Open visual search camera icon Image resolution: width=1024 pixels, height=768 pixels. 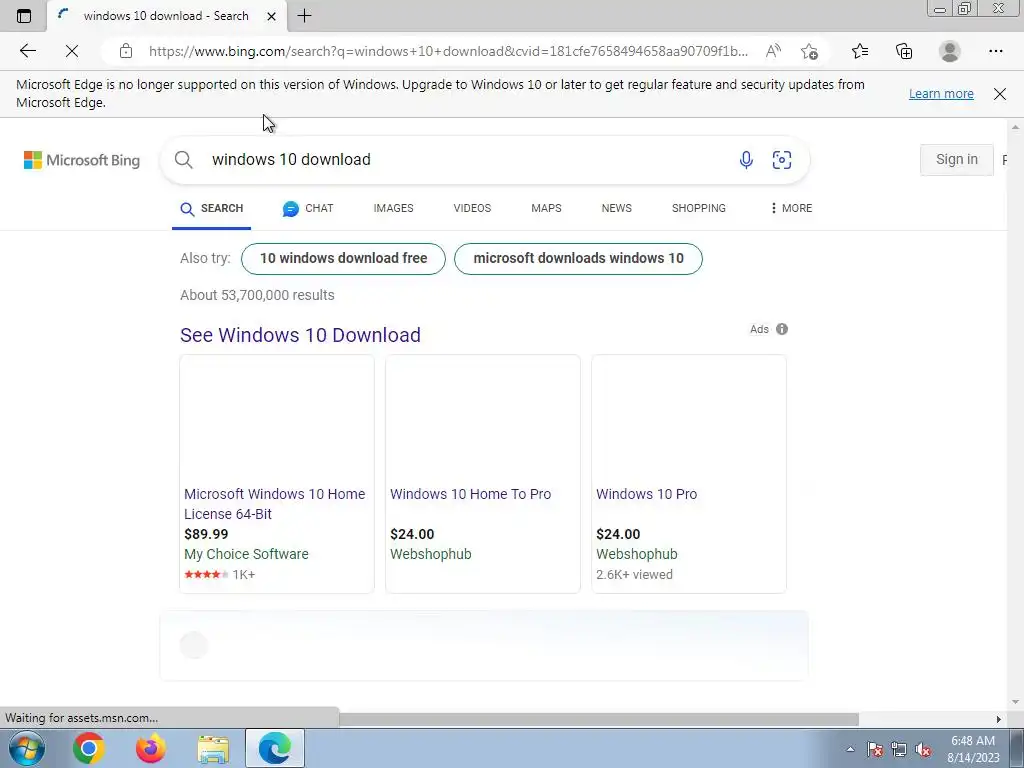click(x=782, y=160)
